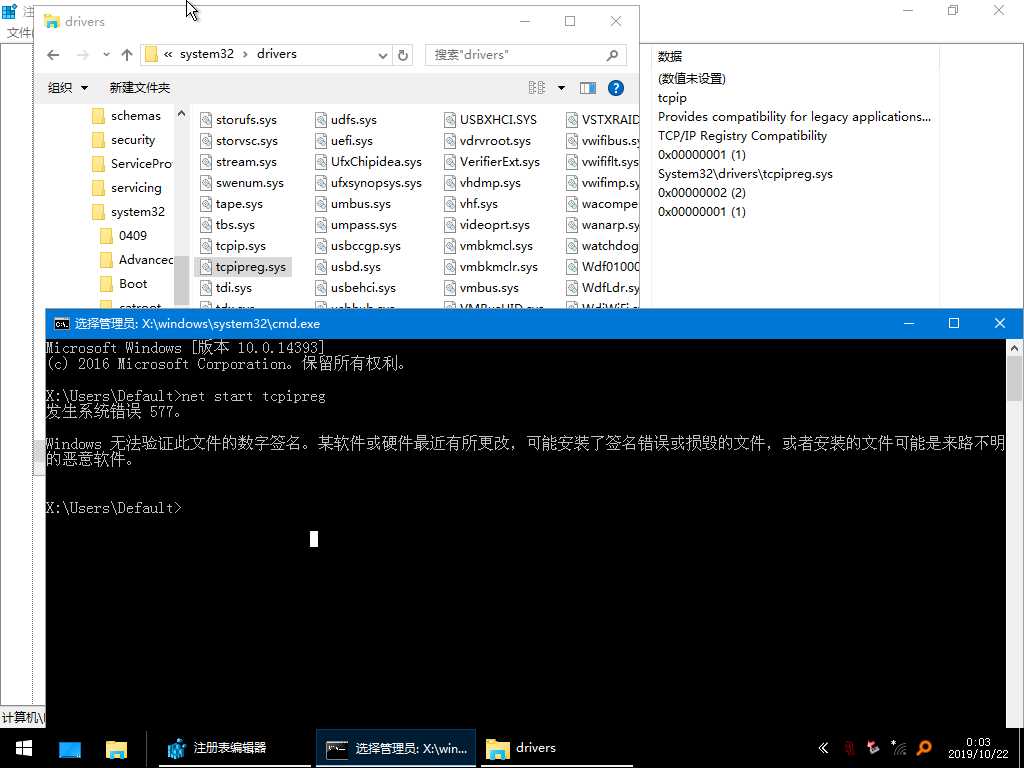Click the drivers window folder title icon

pos(52,22)
